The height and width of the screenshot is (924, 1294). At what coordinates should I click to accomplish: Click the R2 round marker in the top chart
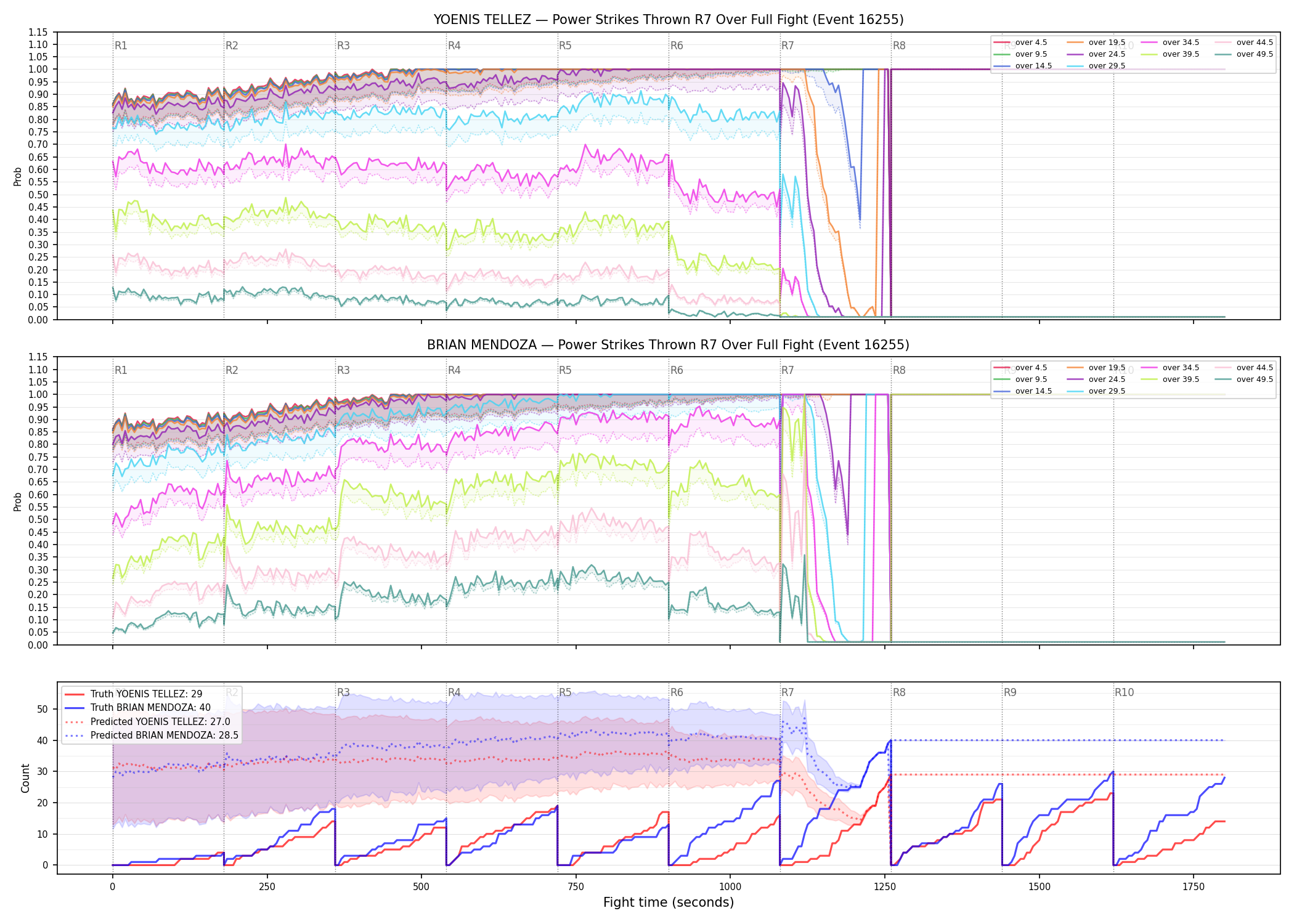coord(232,46)
